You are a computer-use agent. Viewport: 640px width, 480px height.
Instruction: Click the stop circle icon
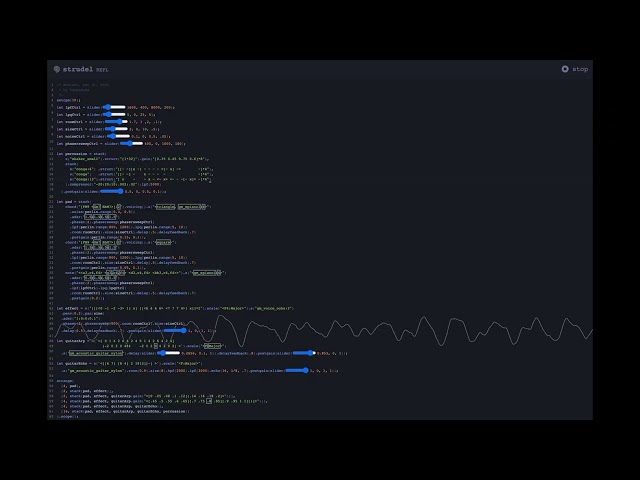565,69
